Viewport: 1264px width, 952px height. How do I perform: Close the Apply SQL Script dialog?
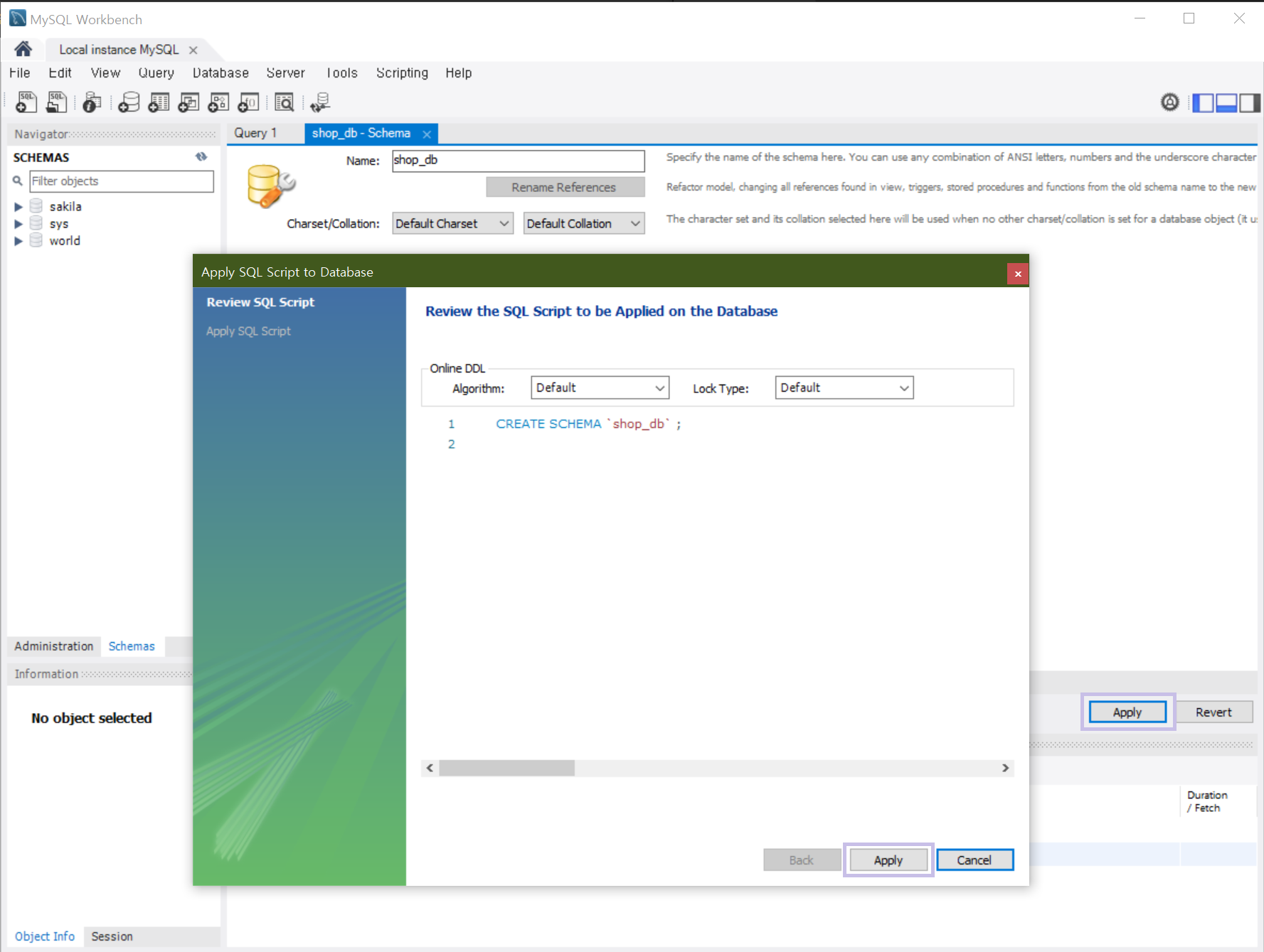1018,274
